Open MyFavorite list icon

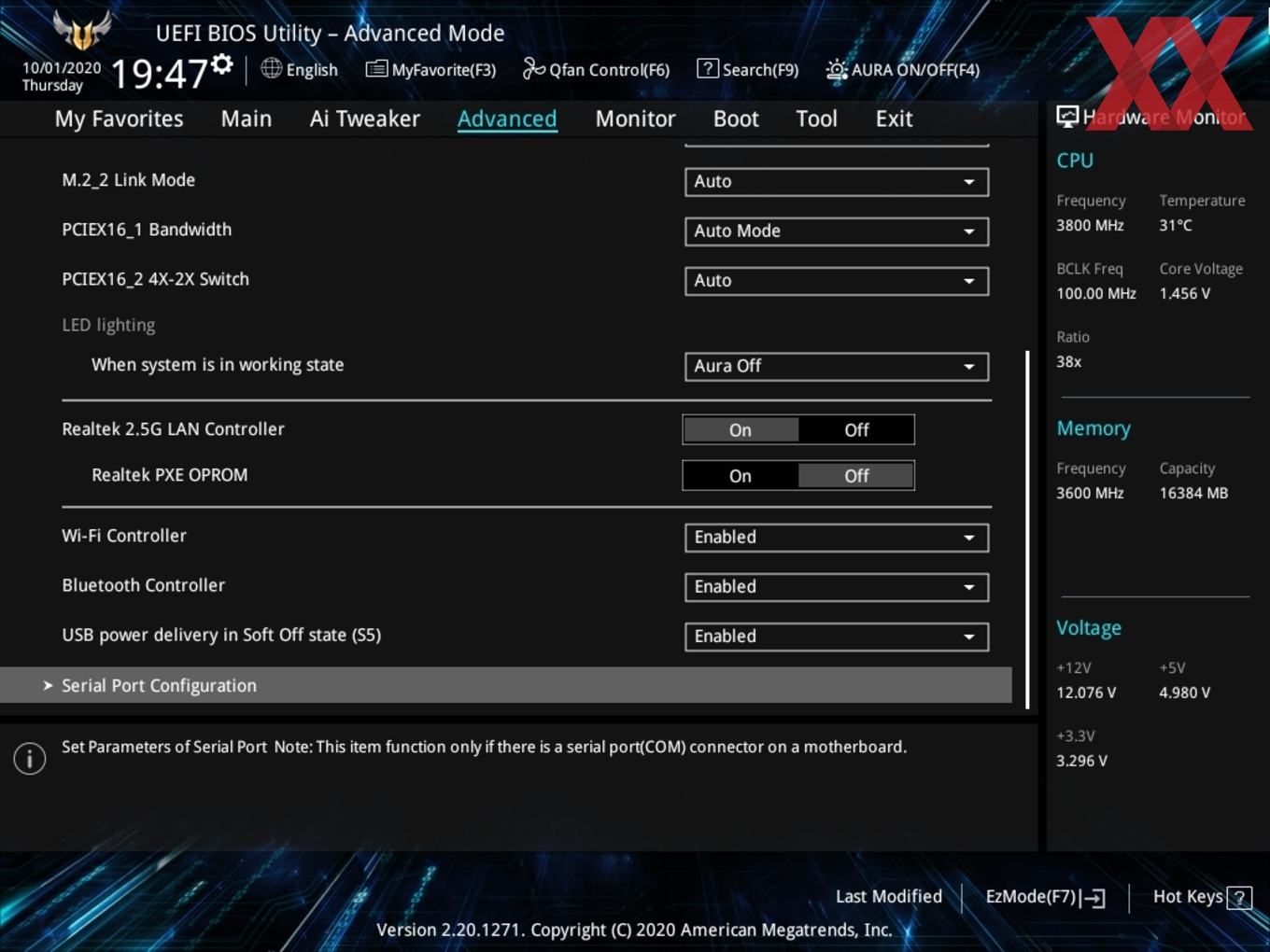pyautogui.click(x=376, y=69)
